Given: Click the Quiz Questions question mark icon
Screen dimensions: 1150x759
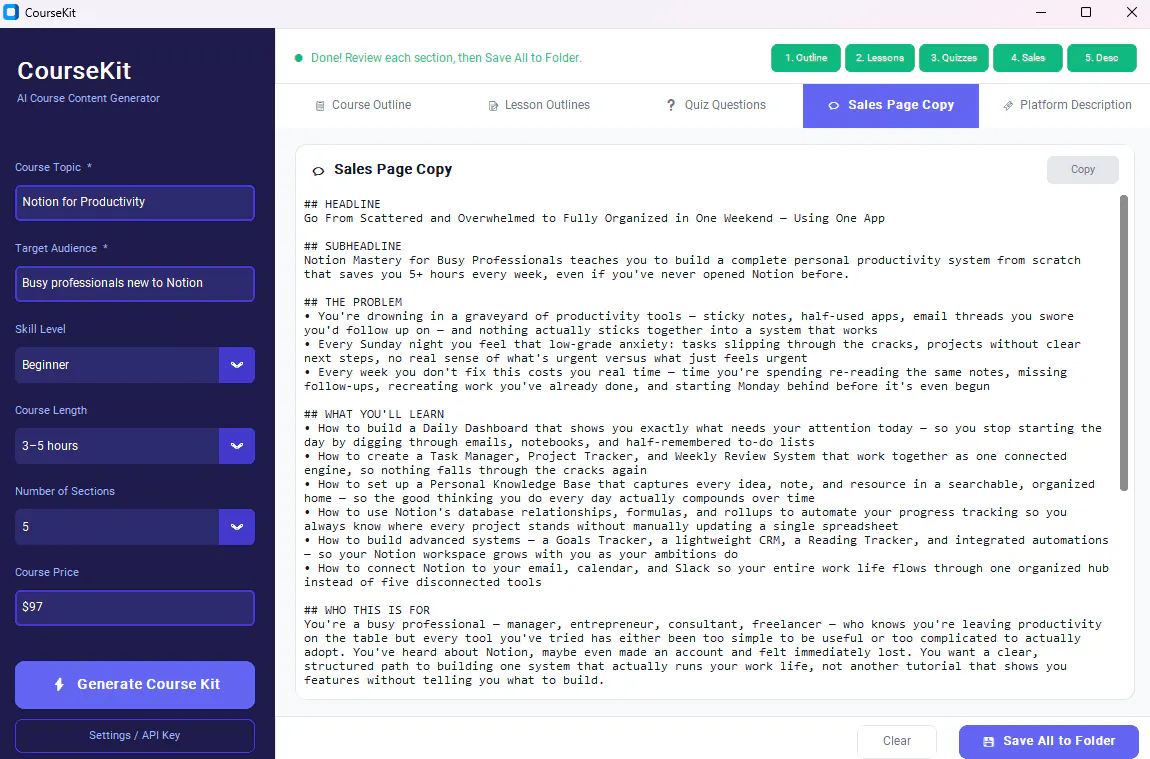Looking at the screenshot, I should pyautogui.click(x=670, y=105).
